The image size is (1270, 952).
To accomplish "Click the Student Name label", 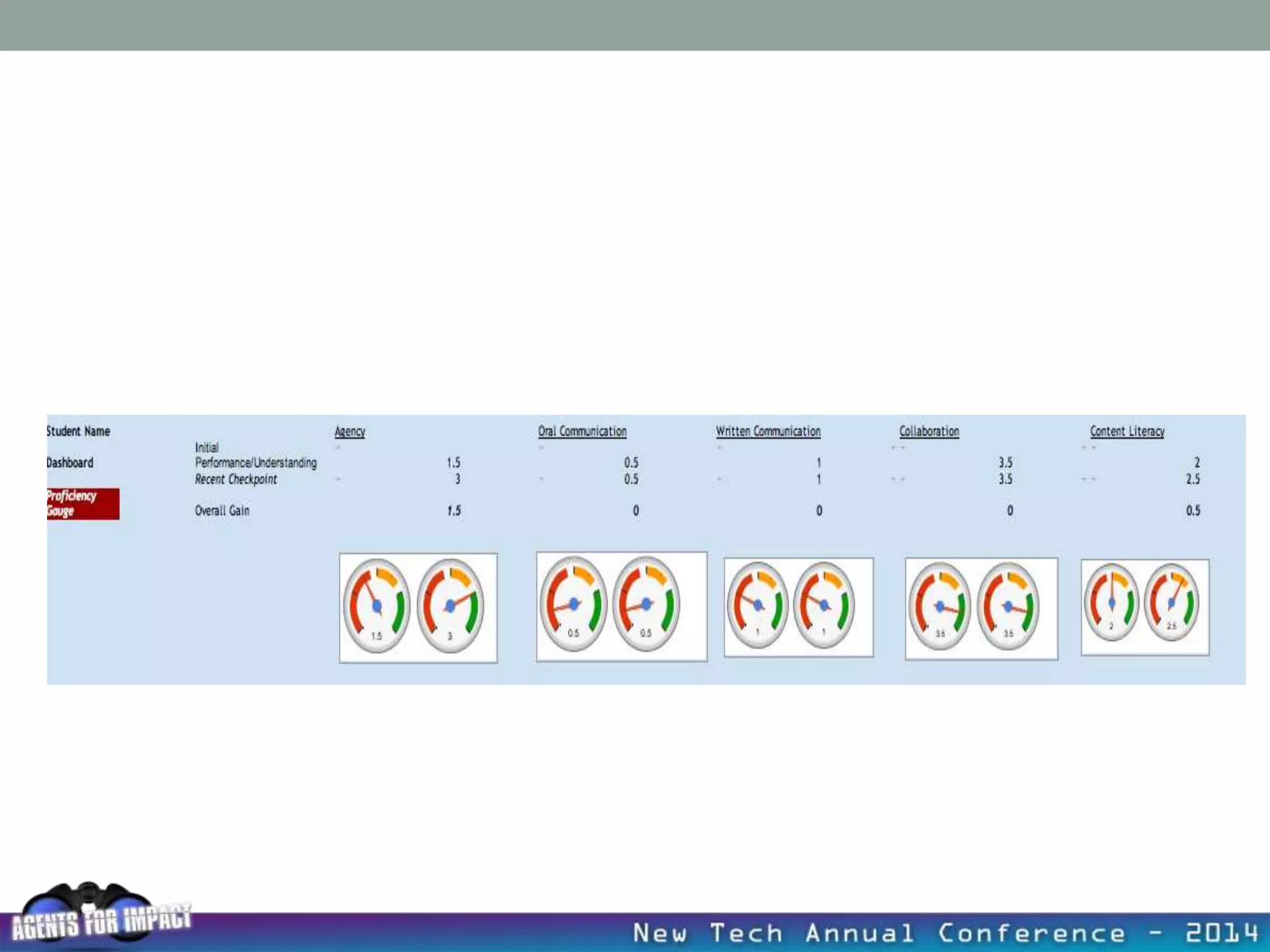I will (78, 431).
